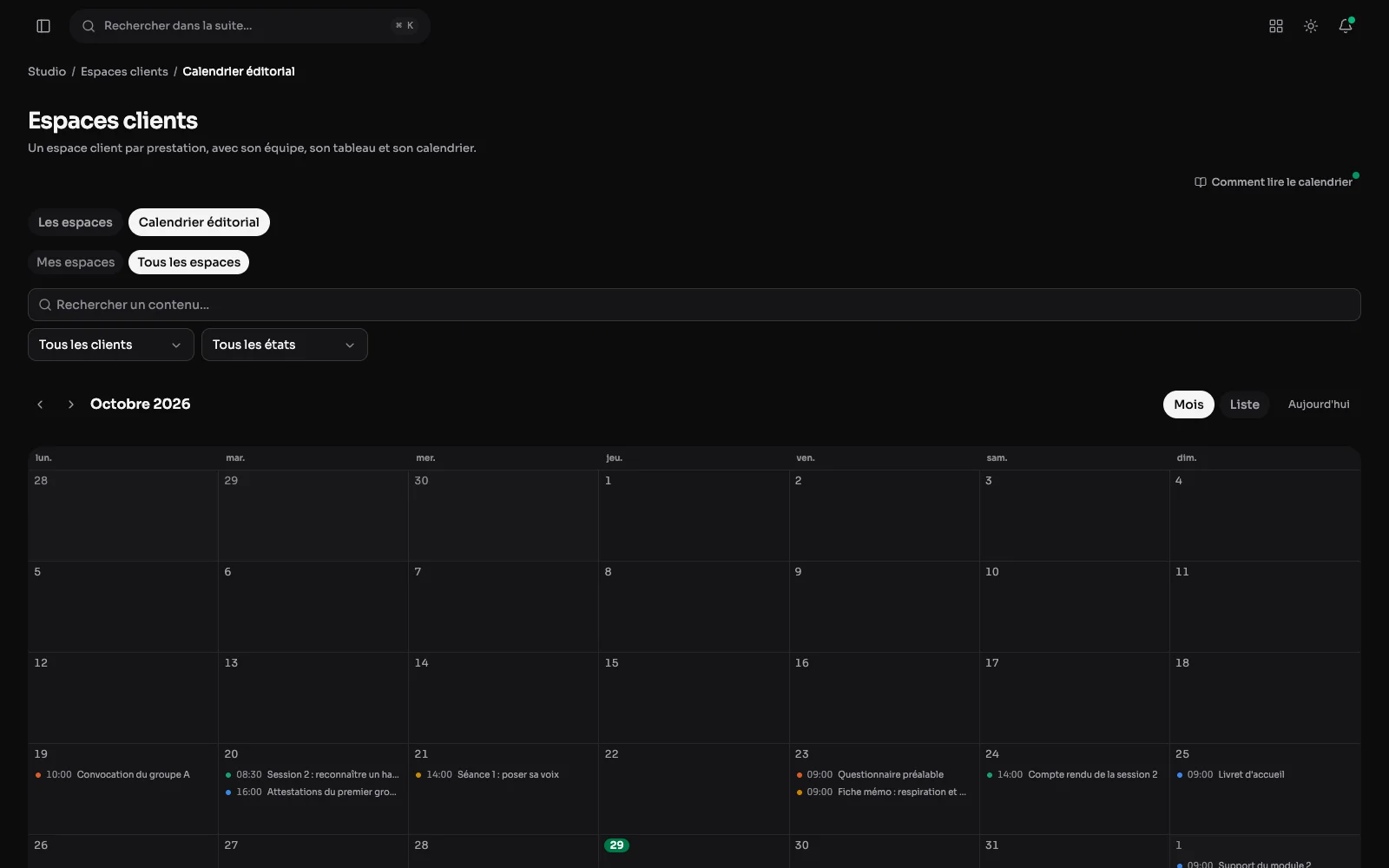Open event 'Attestations du premier gro...'

tap(312, 792)
